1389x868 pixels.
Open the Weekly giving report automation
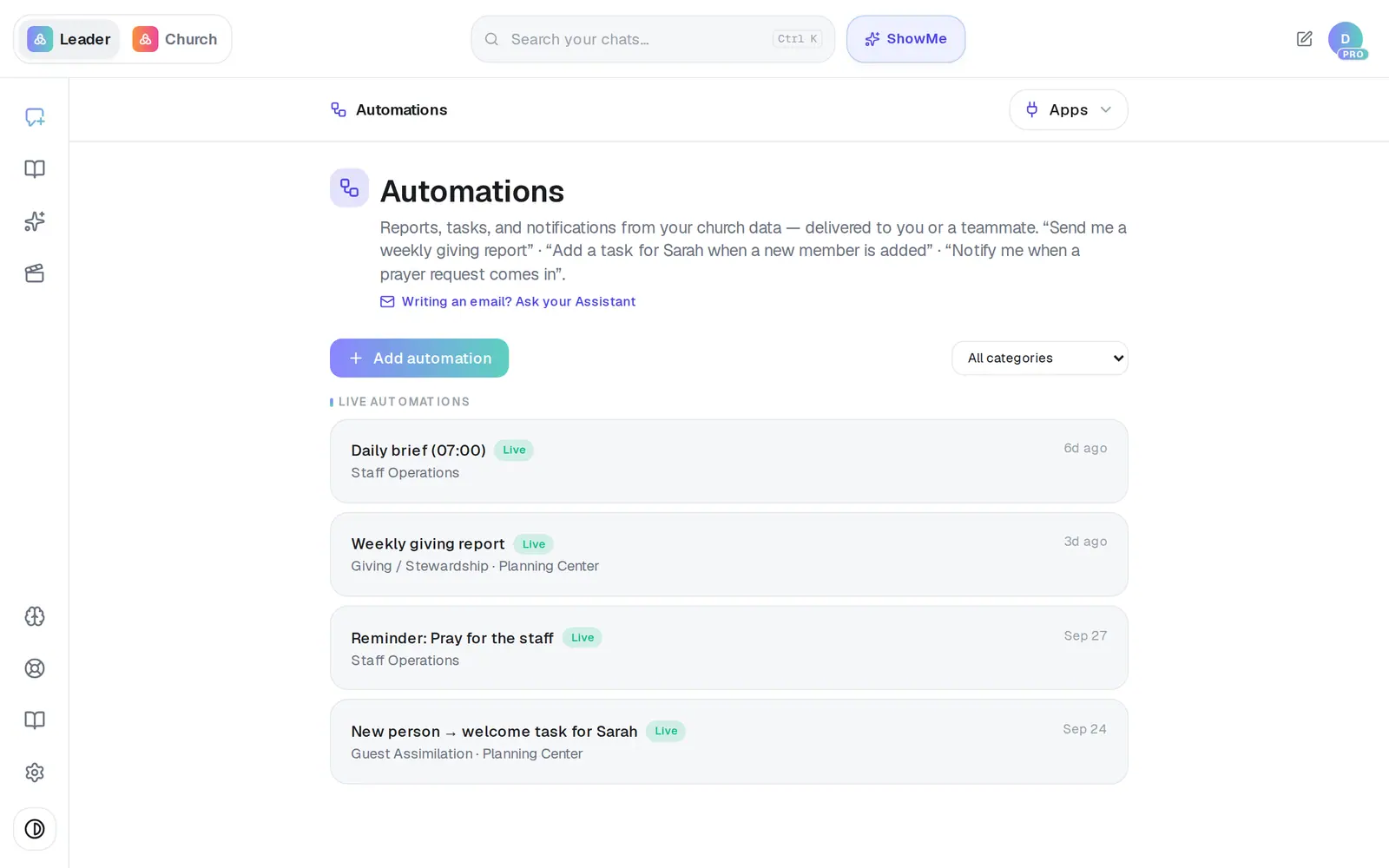[728, 555]
